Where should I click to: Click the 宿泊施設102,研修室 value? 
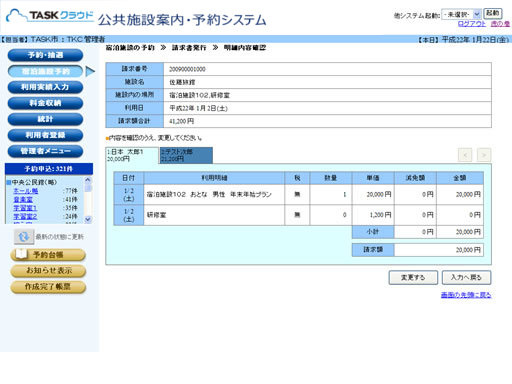[x=199, y=95]
